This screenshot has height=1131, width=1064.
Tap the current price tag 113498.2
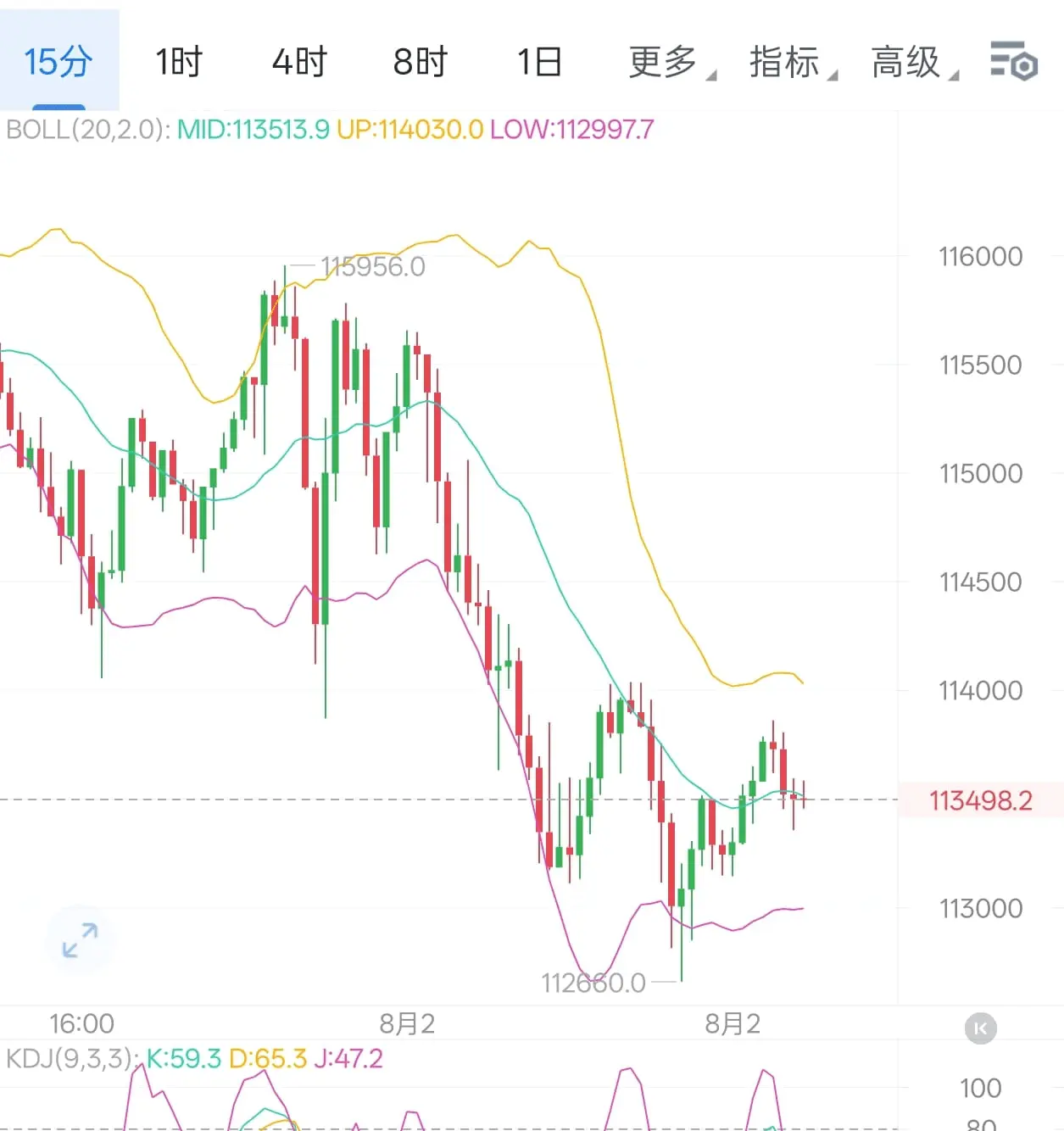pyautogui.click(x=981, y=800)
